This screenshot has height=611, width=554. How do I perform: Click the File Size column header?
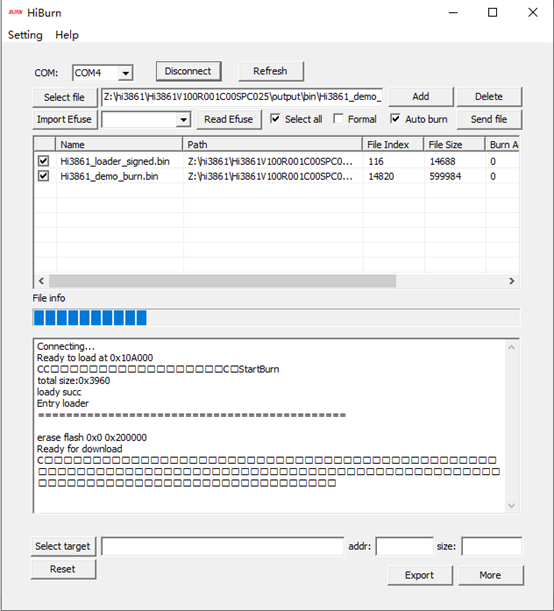click(x=454, y=145)
